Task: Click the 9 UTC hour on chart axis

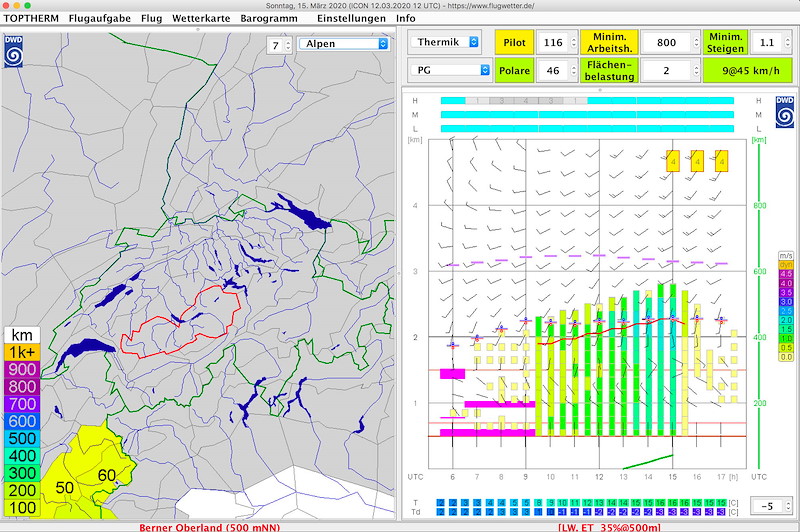Action: pos(526,477)
